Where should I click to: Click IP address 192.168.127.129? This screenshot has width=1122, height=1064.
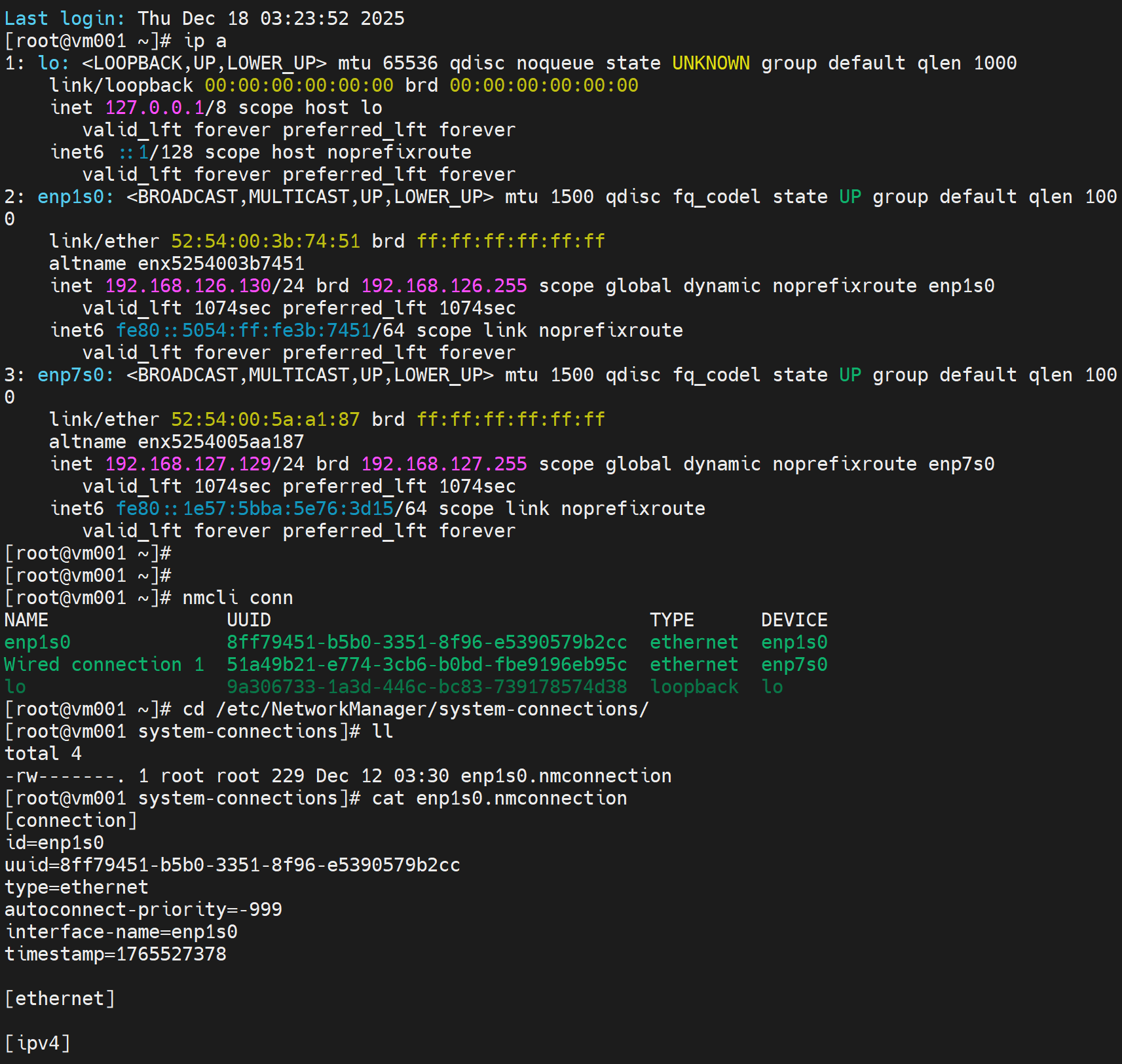[x=188, y=465]
